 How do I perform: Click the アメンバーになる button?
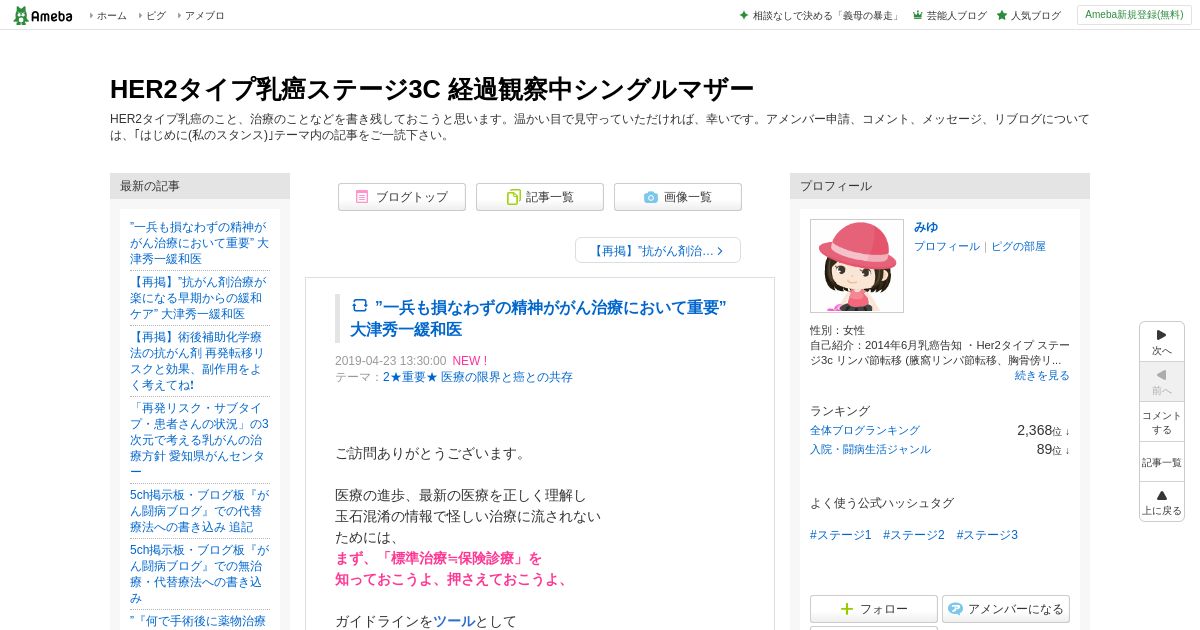click(1006, 609)
